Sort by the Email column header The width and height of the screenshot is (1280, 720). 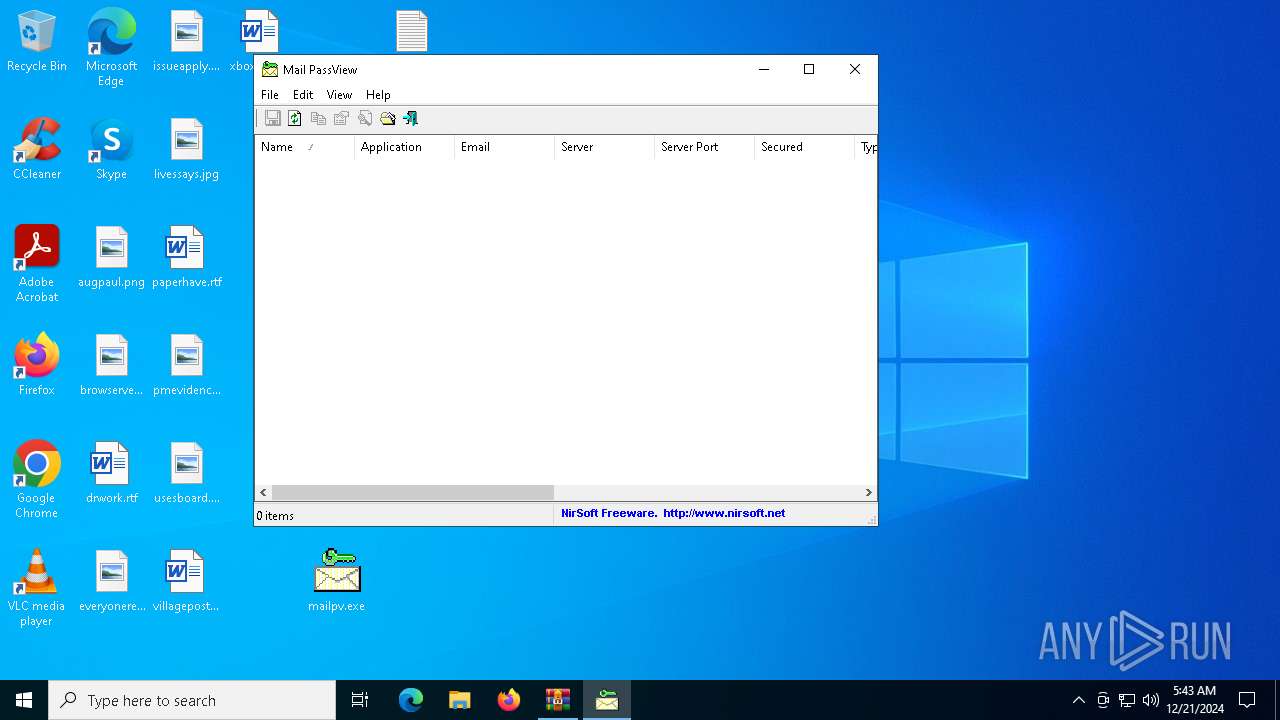coord(505,147)
